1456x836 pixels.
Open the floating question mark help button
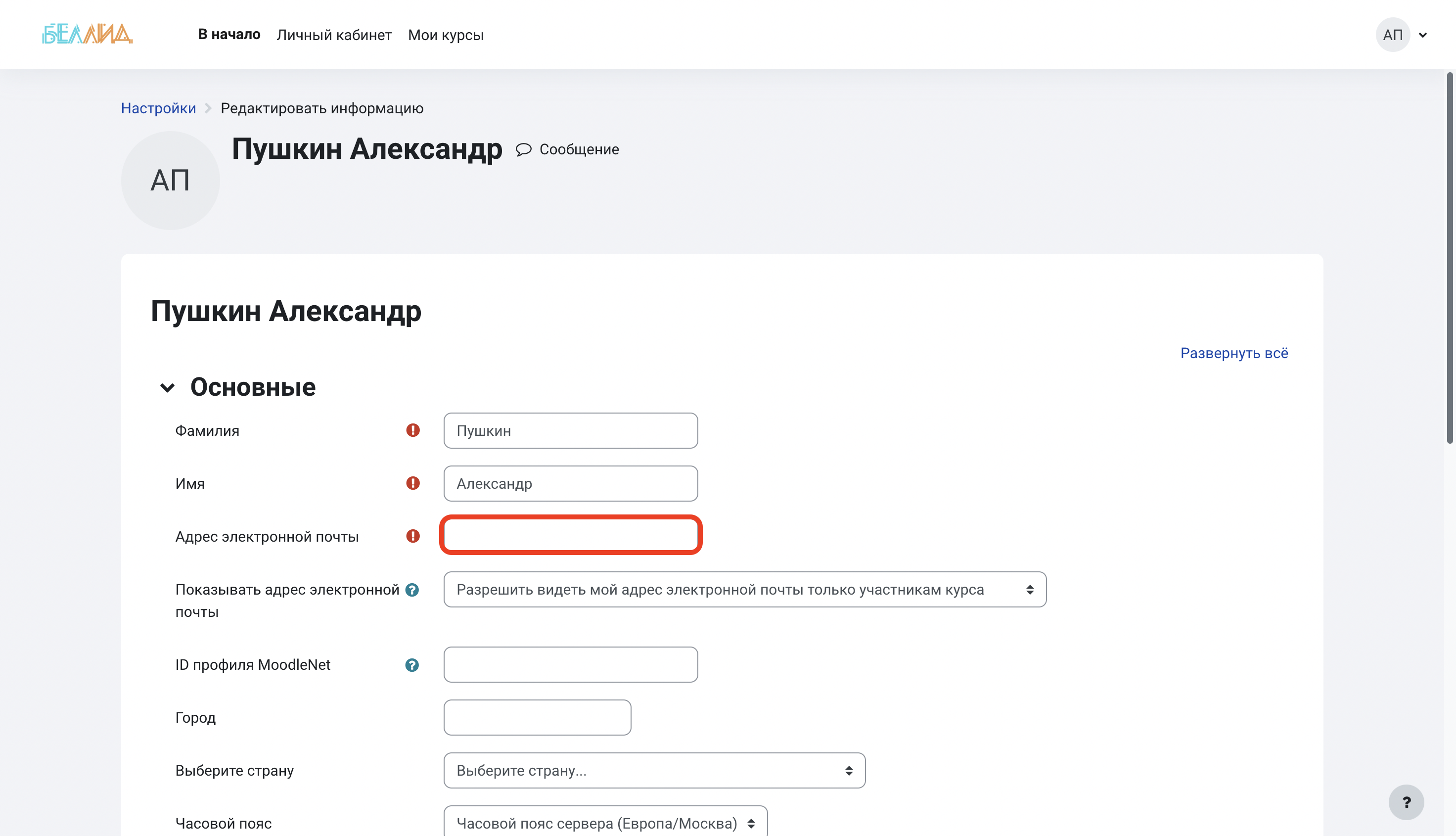1406,802
